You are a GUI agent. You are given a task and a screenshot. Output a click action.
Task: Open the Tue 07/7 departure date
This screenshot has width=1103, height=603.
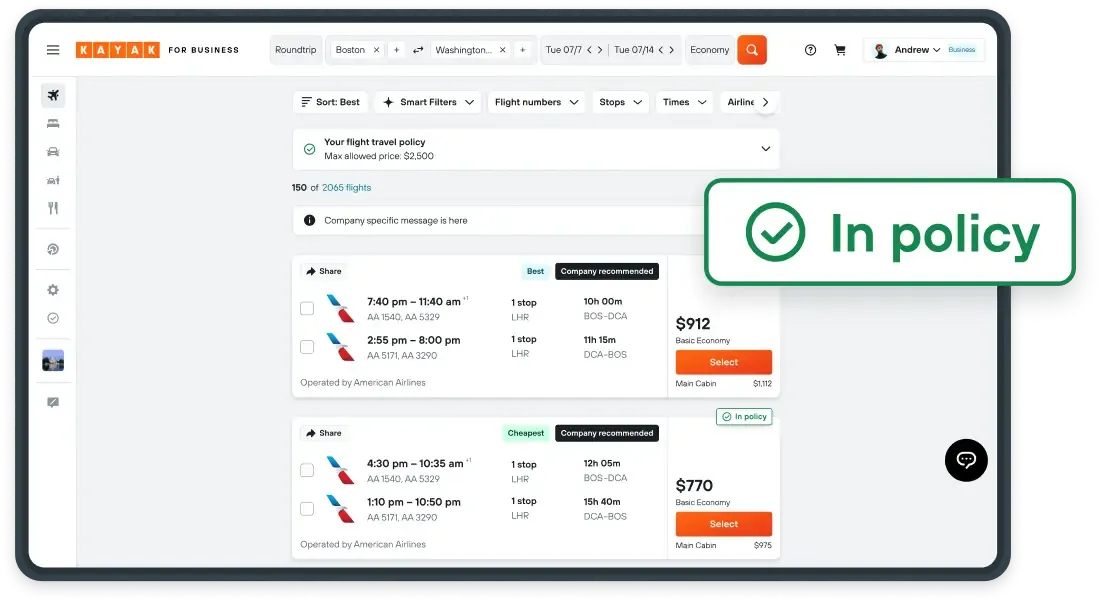pyautogui.click(x=563, y=50)
